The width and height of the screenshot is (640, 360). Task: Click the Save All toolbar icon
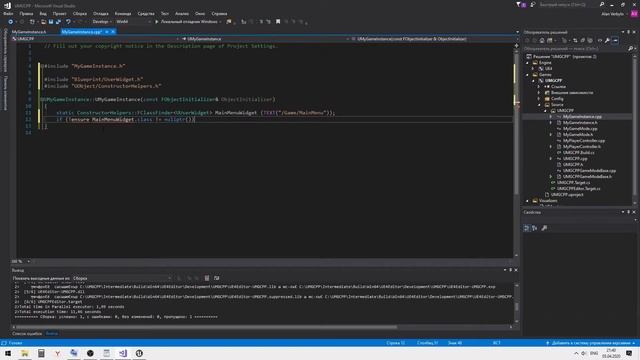click(x=58, y=22)
